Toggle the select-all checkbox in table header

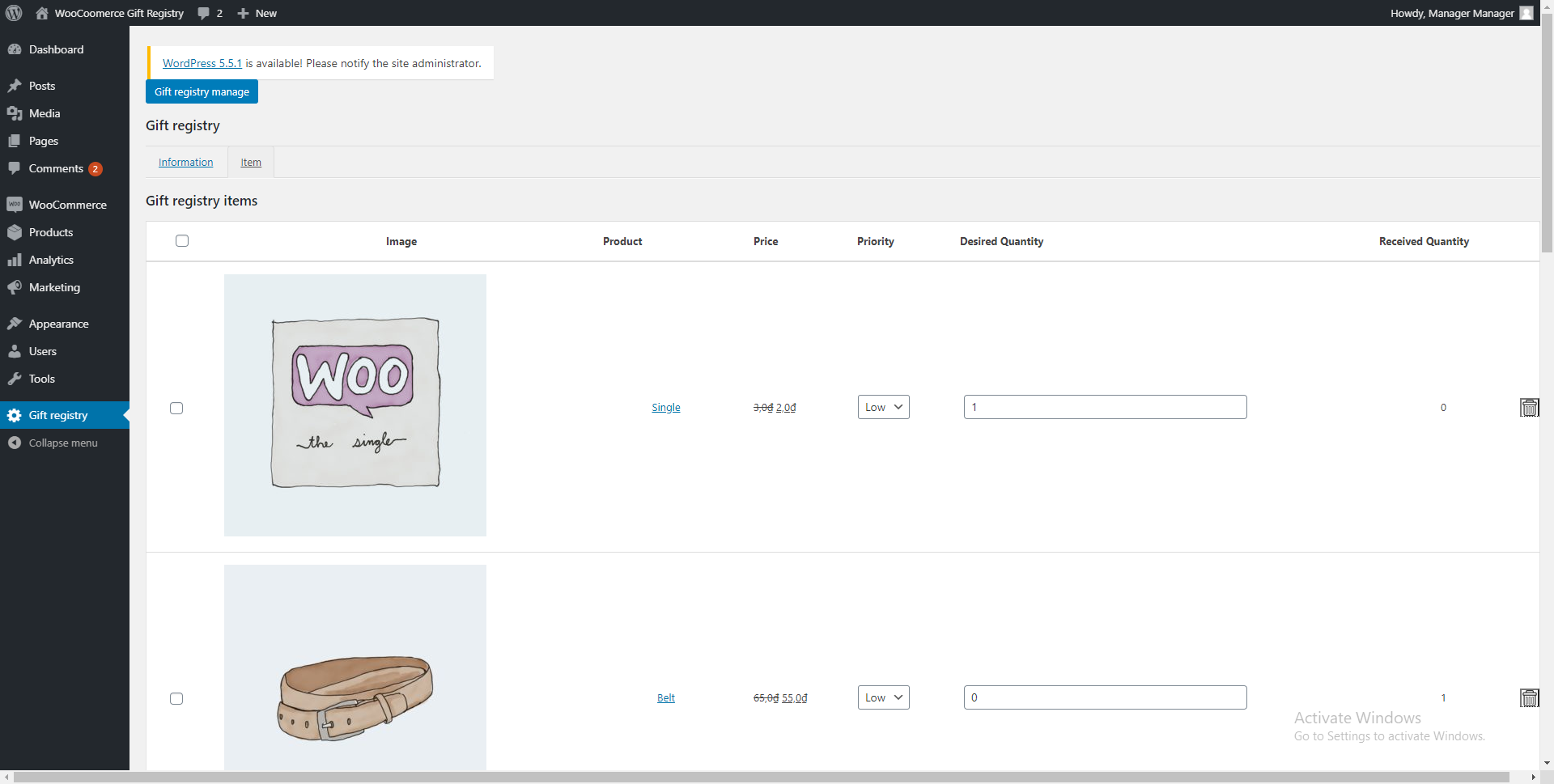[182, 241]
